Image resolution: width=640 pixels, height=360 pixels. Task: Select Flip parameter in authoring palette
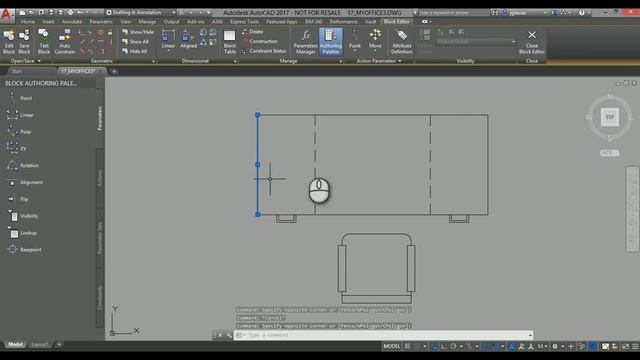pos(17,199)
